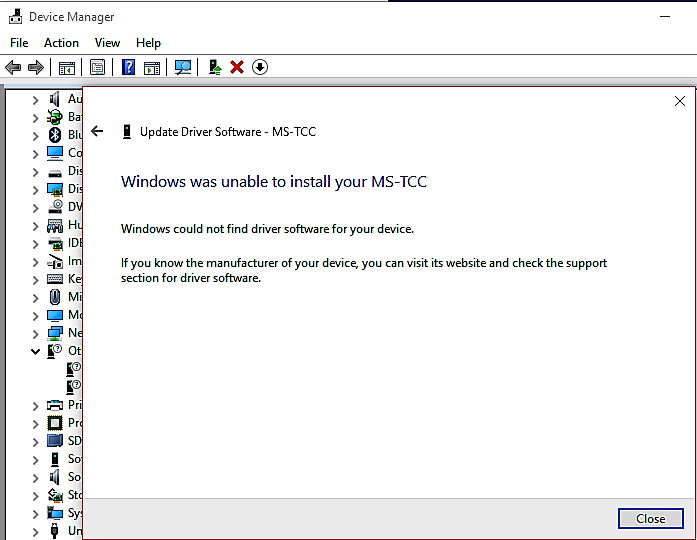Expand the Print queues tree node
This screenshot has height=540, width=697.
[35, 406]
